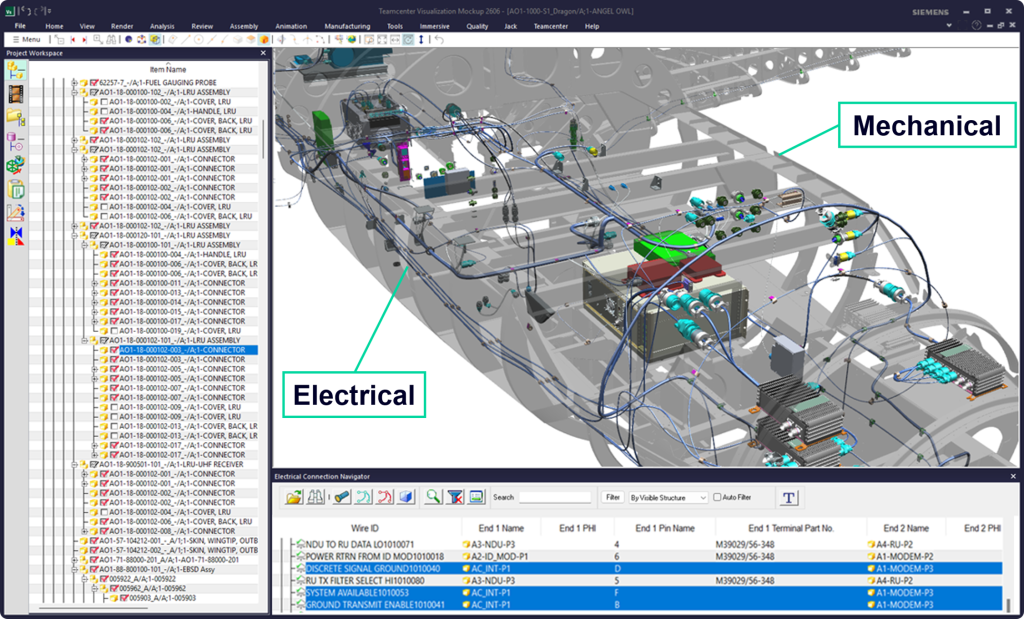Uncheck the FUEL GAUGING PROBE visibility checkbox
1024x619 pixels.
pyautogui.click(x=94, y=83)
